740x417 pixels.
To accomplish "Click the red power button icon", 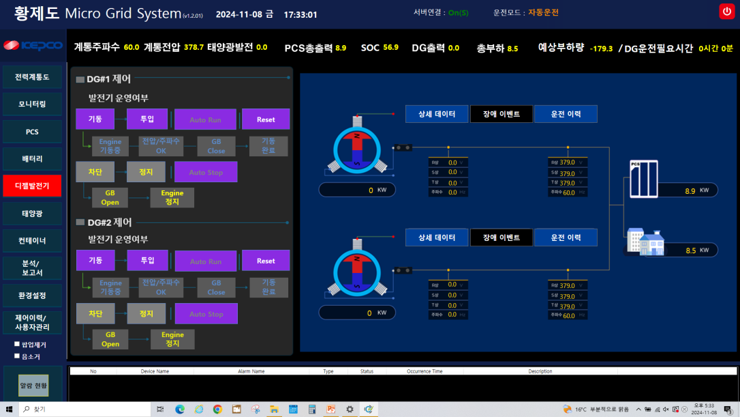I will coord(727,11).
